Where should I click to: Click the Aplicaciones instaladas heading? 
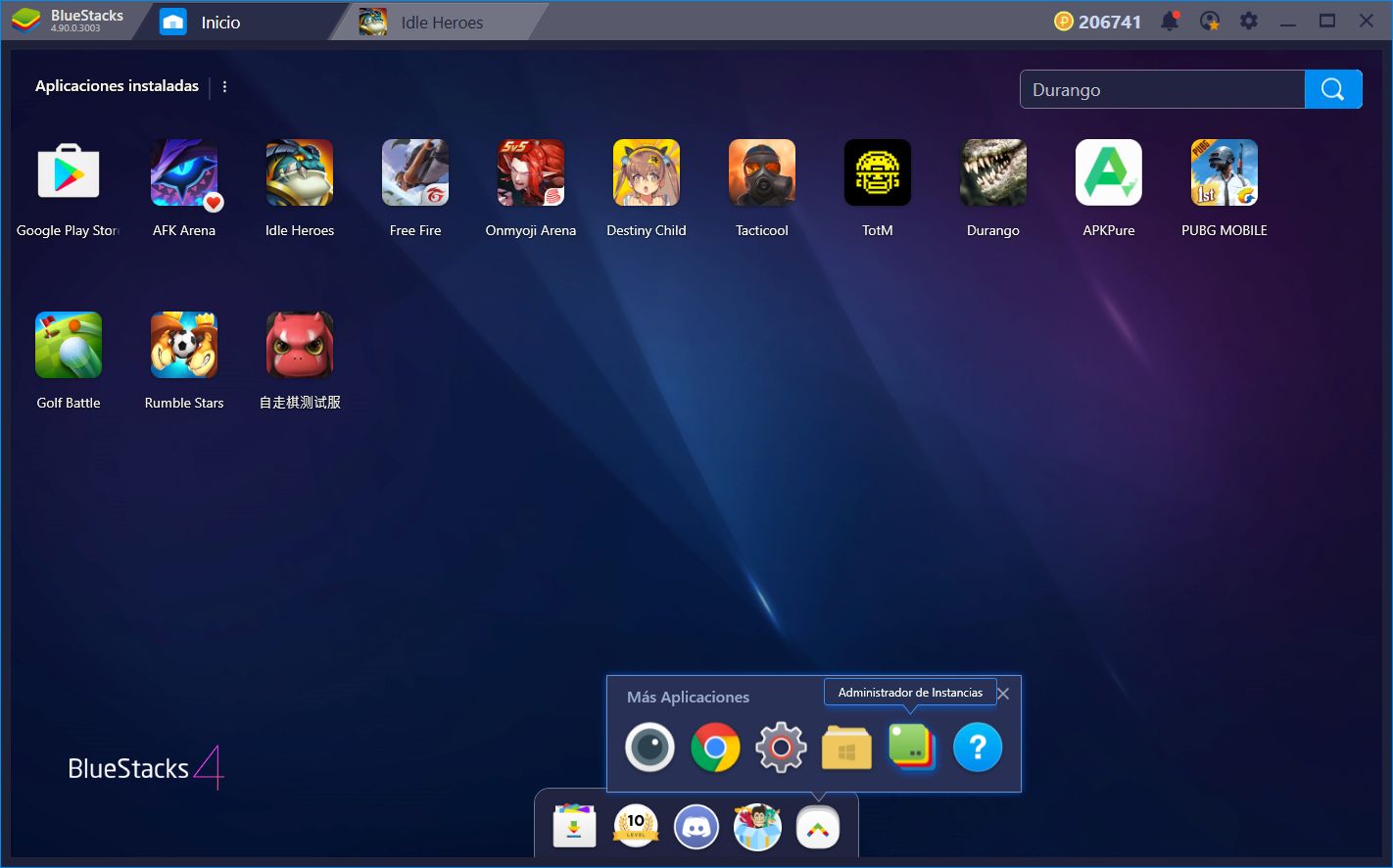tap(117, 86)
